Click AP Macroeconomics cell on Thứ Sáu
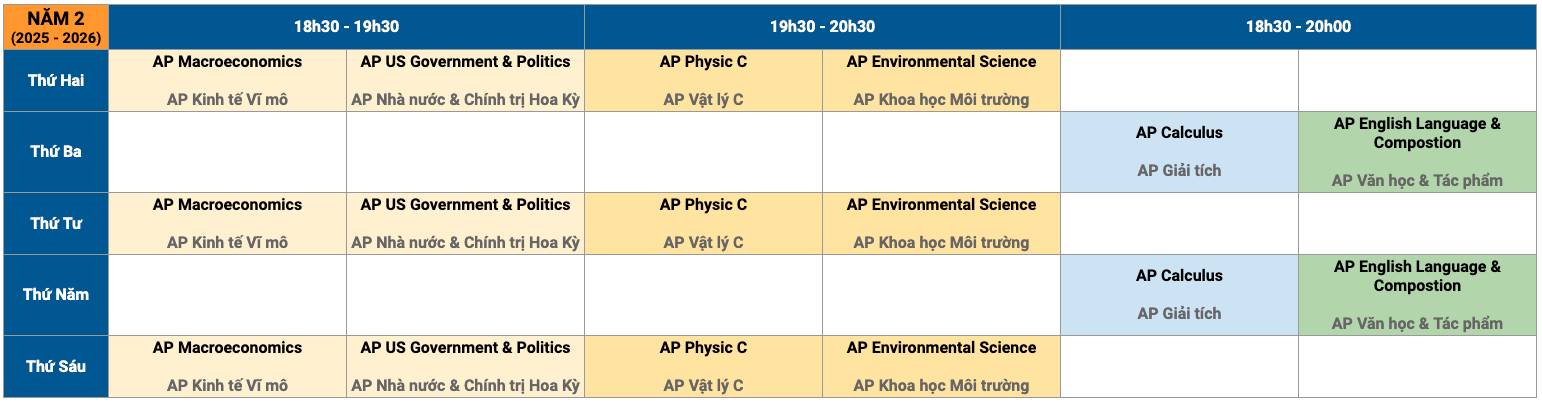The width and height of the screenshot is (1542, 403). tap(227, 367)
